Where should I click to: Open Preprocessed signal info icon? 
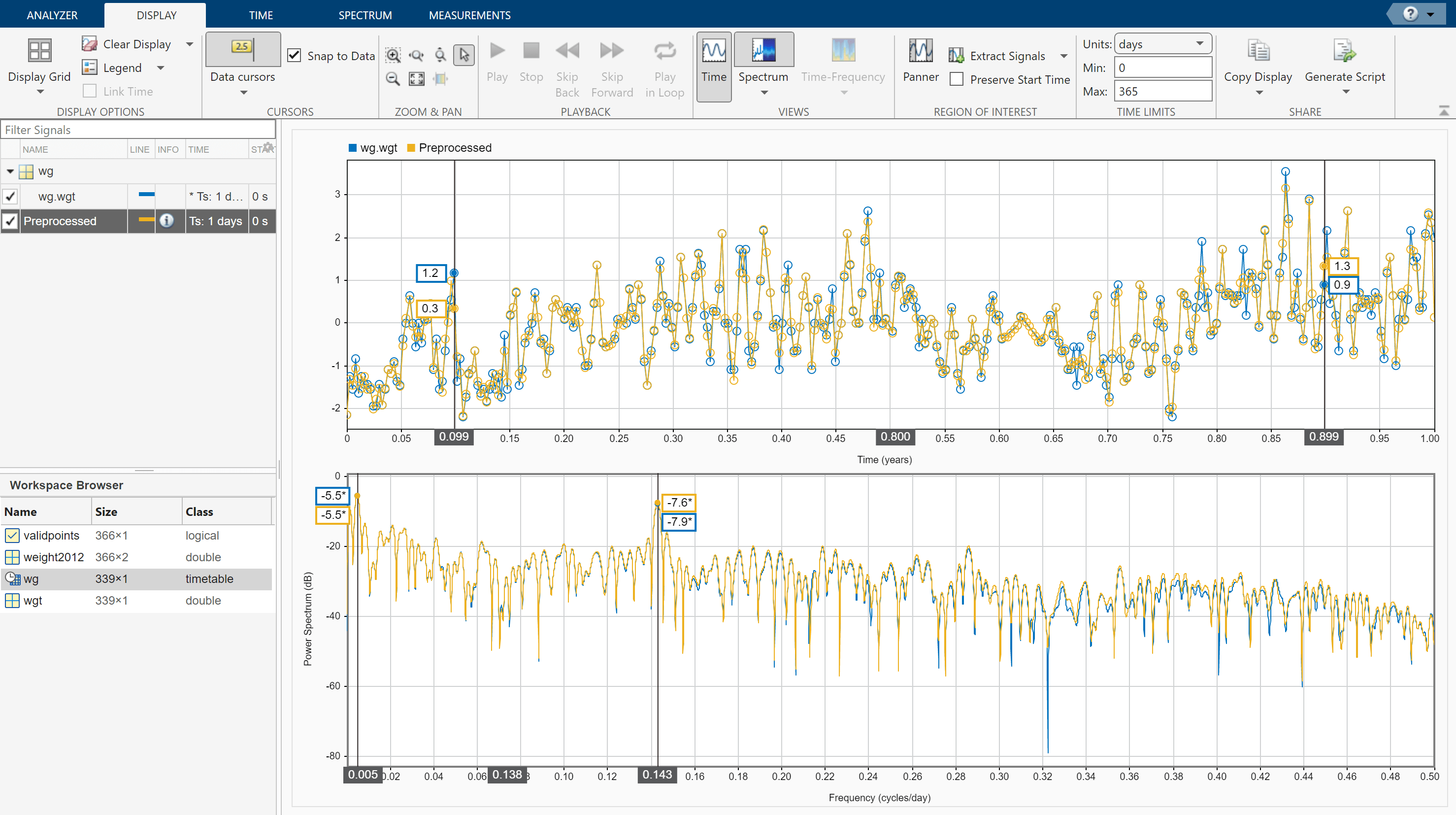166,221
